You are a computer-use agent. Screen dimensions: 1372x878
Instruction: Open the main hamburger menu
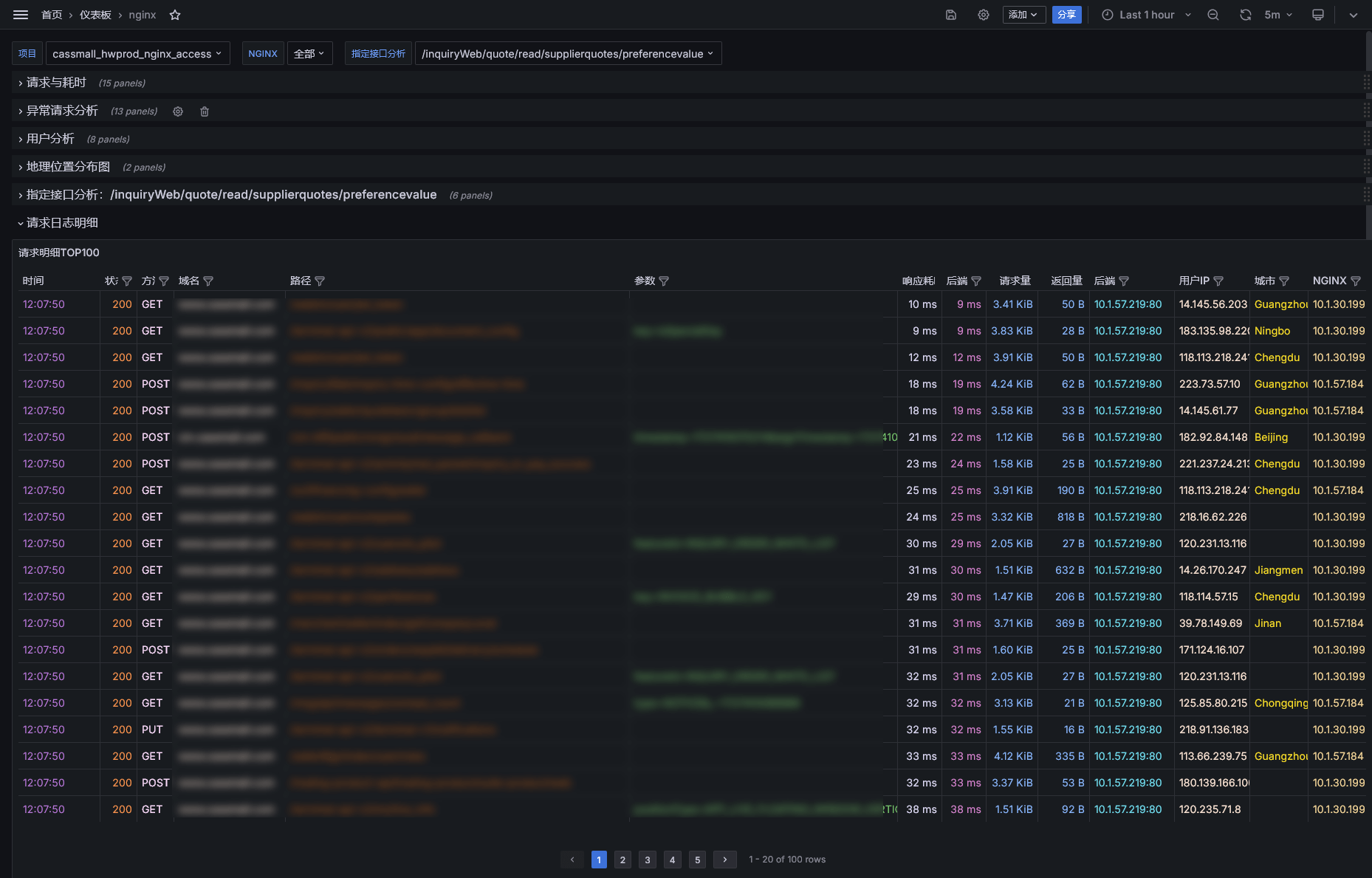tap(21, 15)
